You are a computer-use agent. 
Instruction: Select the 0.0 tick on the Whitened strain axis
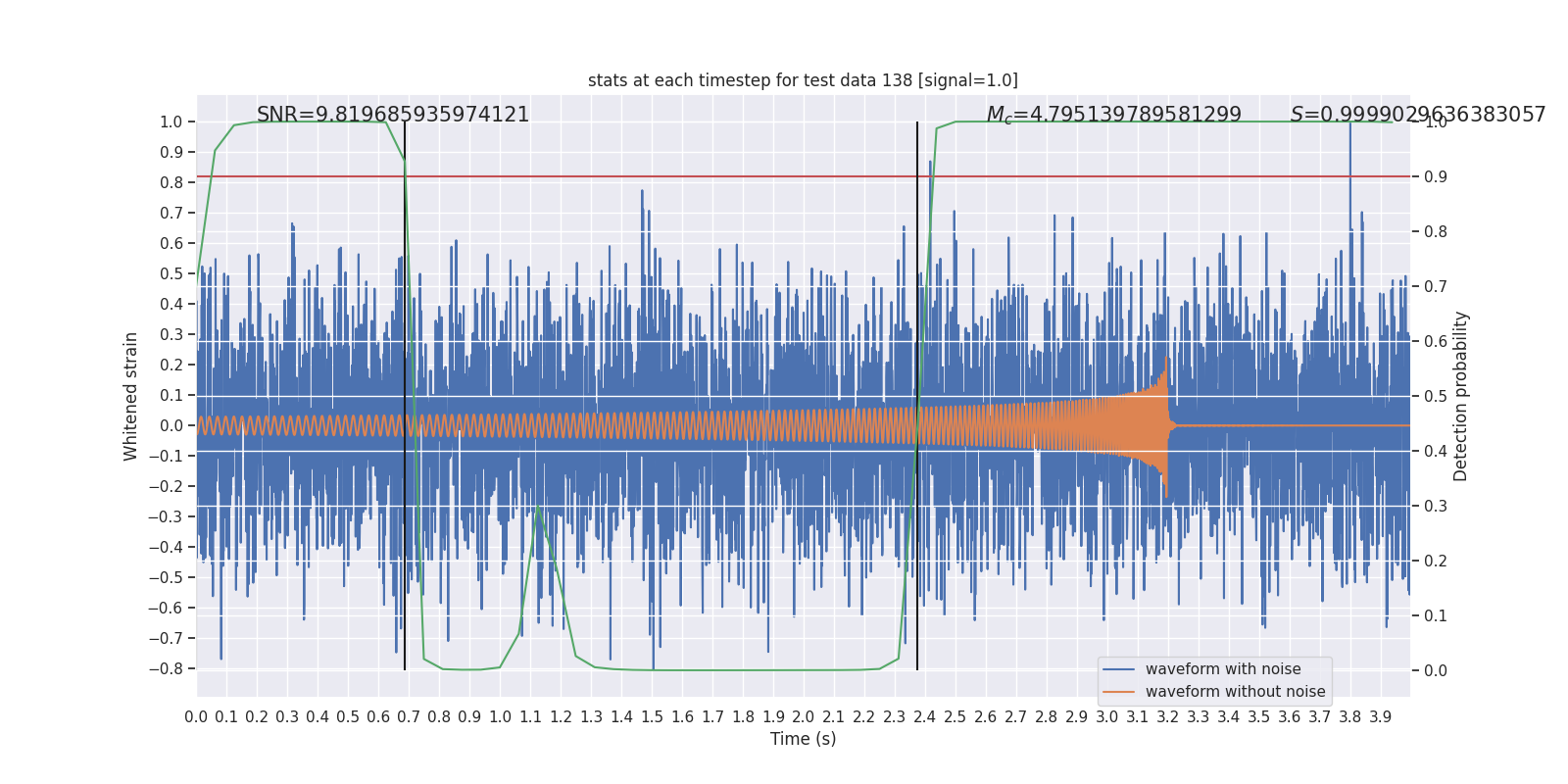pos(171,426)
